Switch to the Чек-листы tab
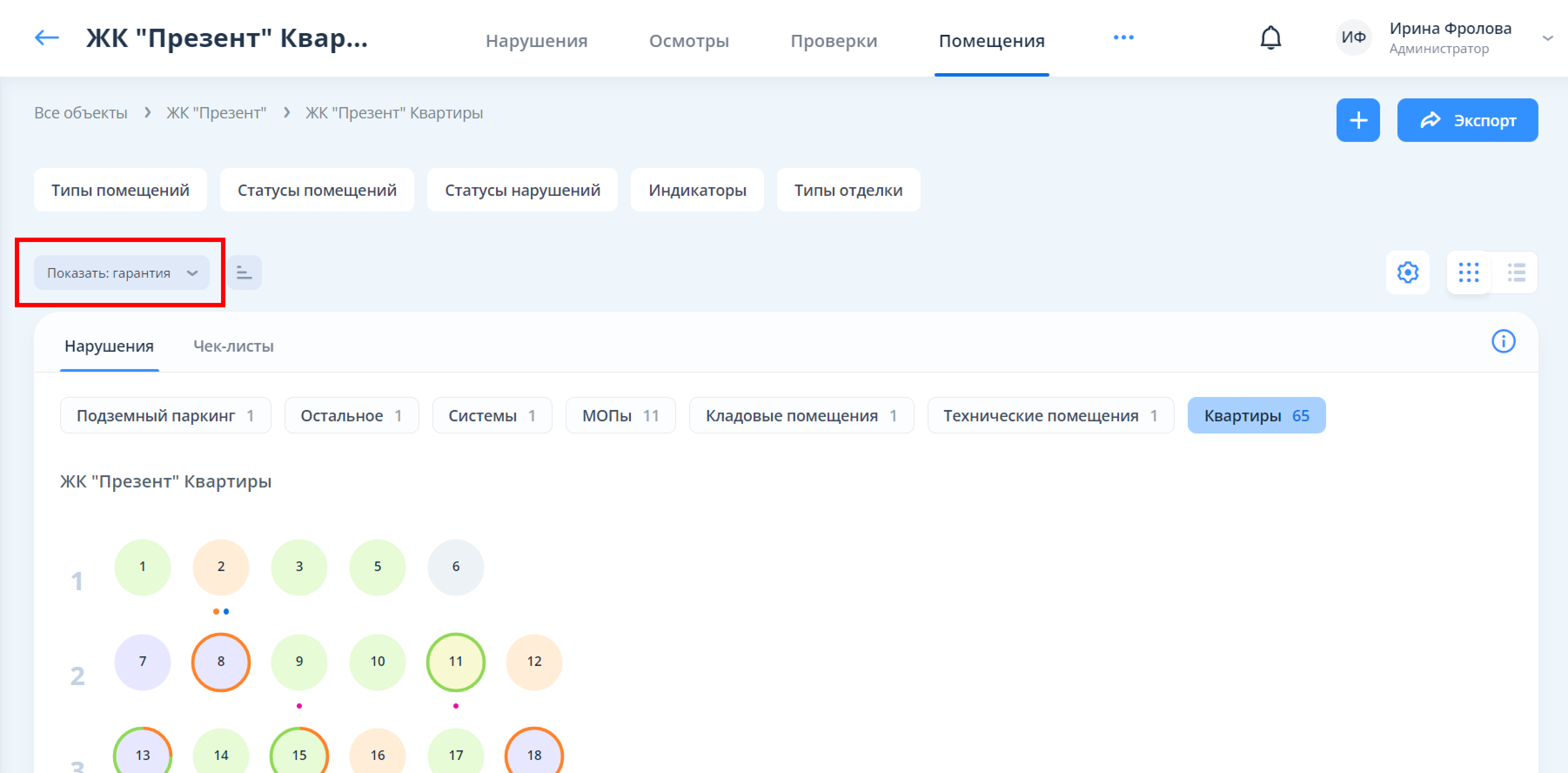The image size is (1568, 773). tap(233, 346)
